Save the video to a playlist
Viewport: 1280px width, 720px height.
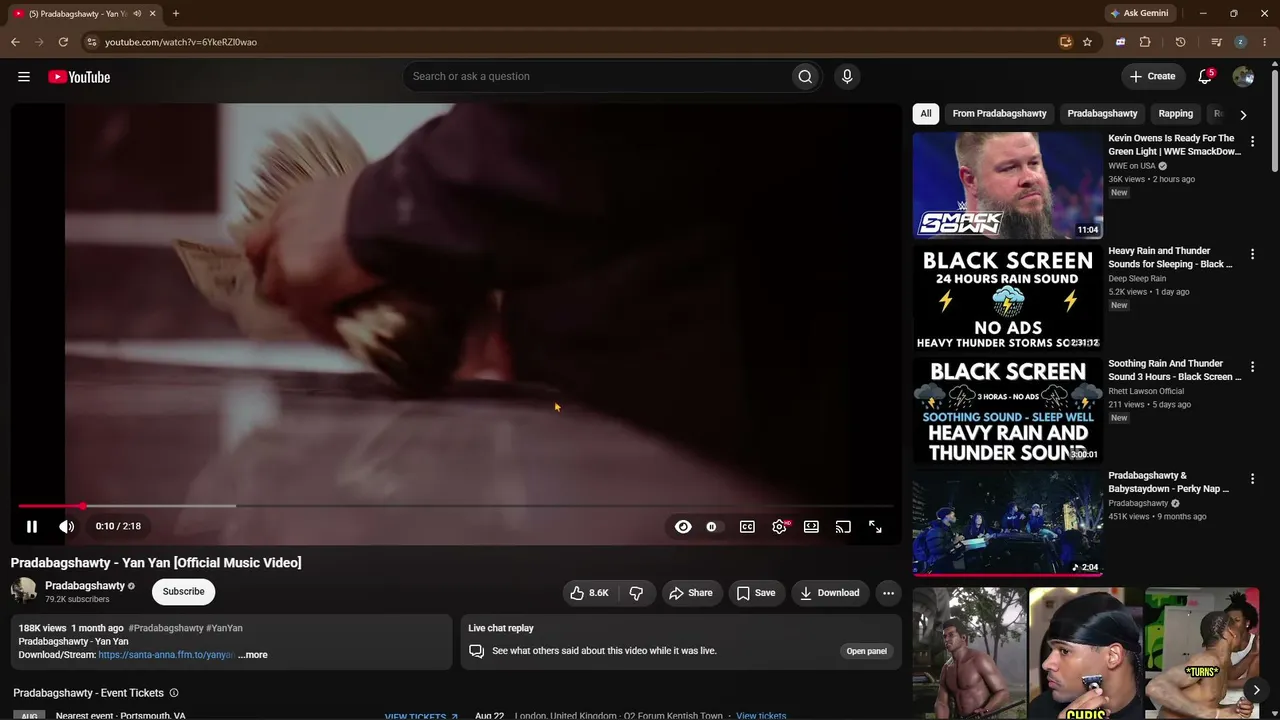point(756,593)
